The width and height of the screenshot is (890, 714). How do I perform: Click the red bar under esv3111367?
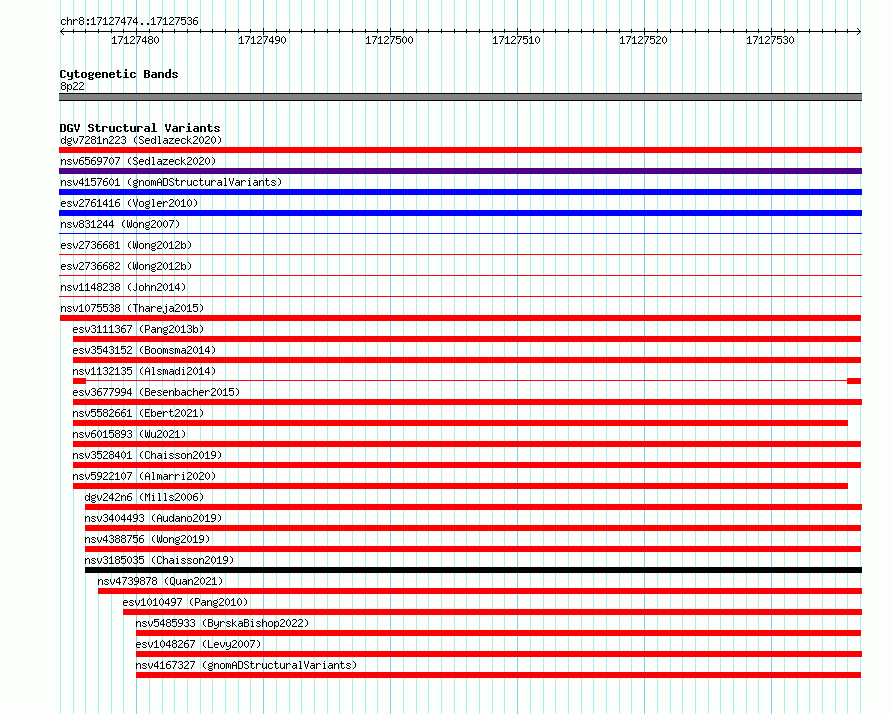click(x=467, y=339)
